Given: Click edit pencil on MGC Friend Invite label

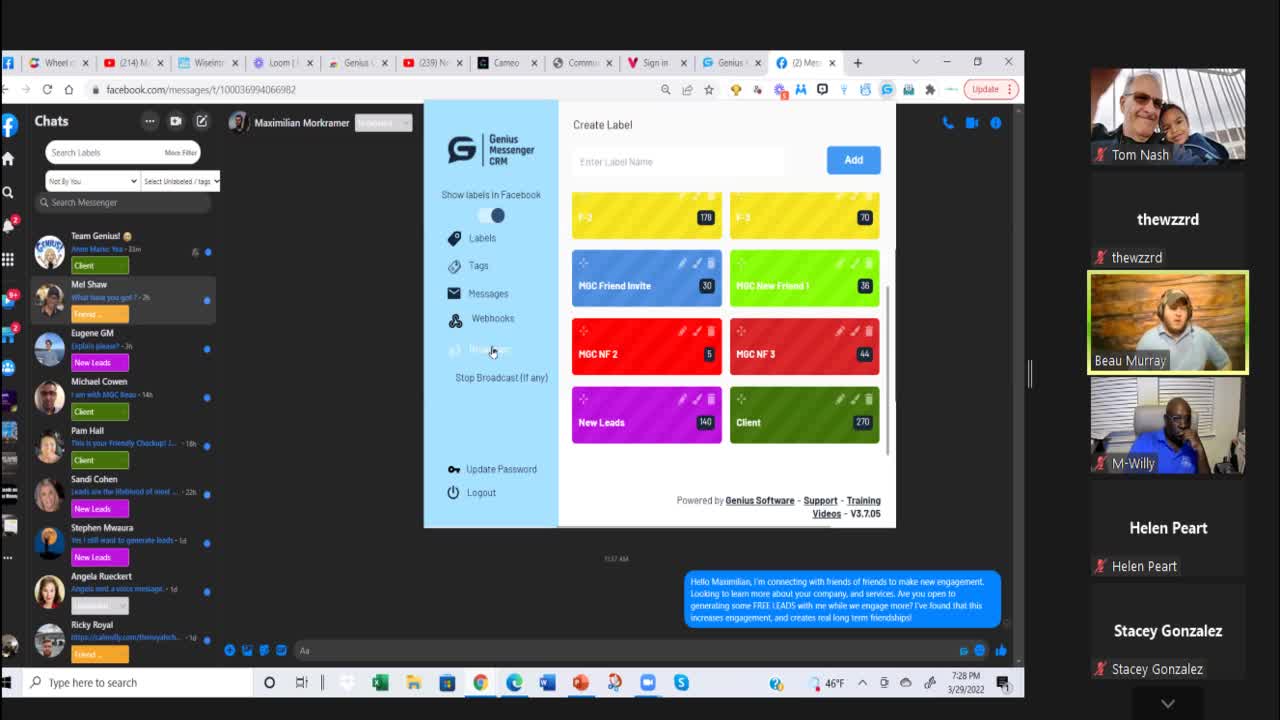Looking at the screenshot, I should tap(683, 263).
